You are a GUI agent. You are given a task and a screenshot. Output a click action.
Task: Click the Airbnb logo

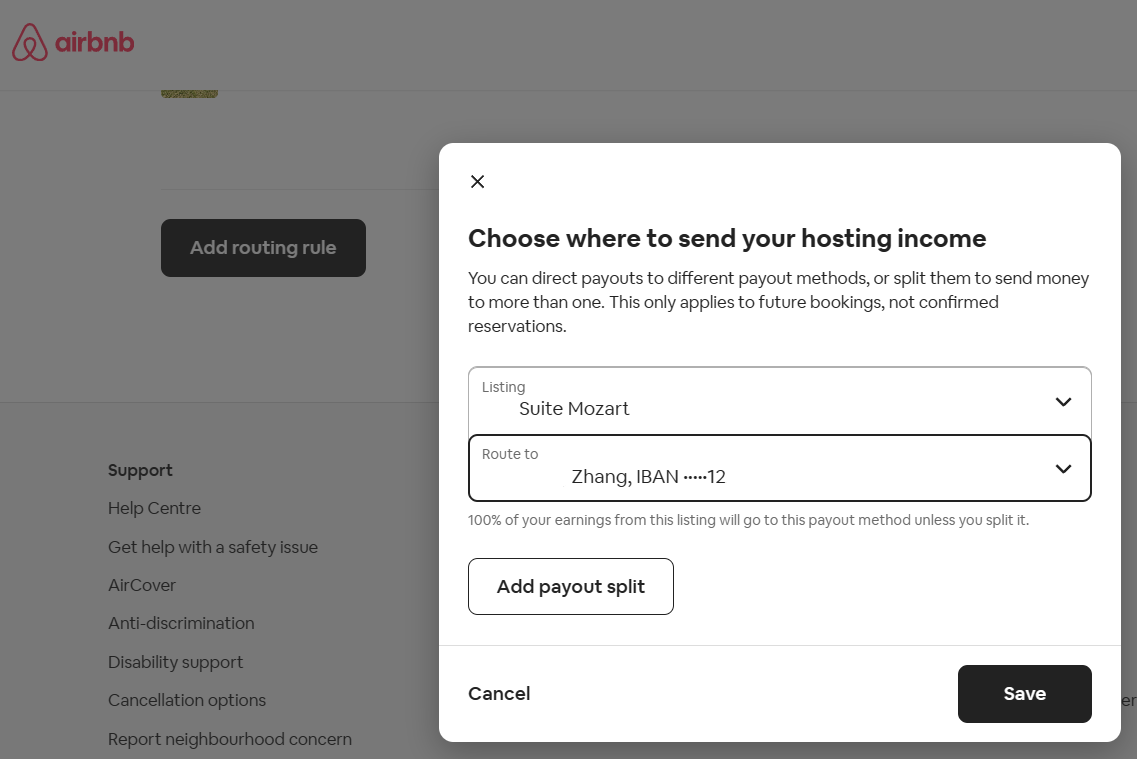click(x=73, y=42)
